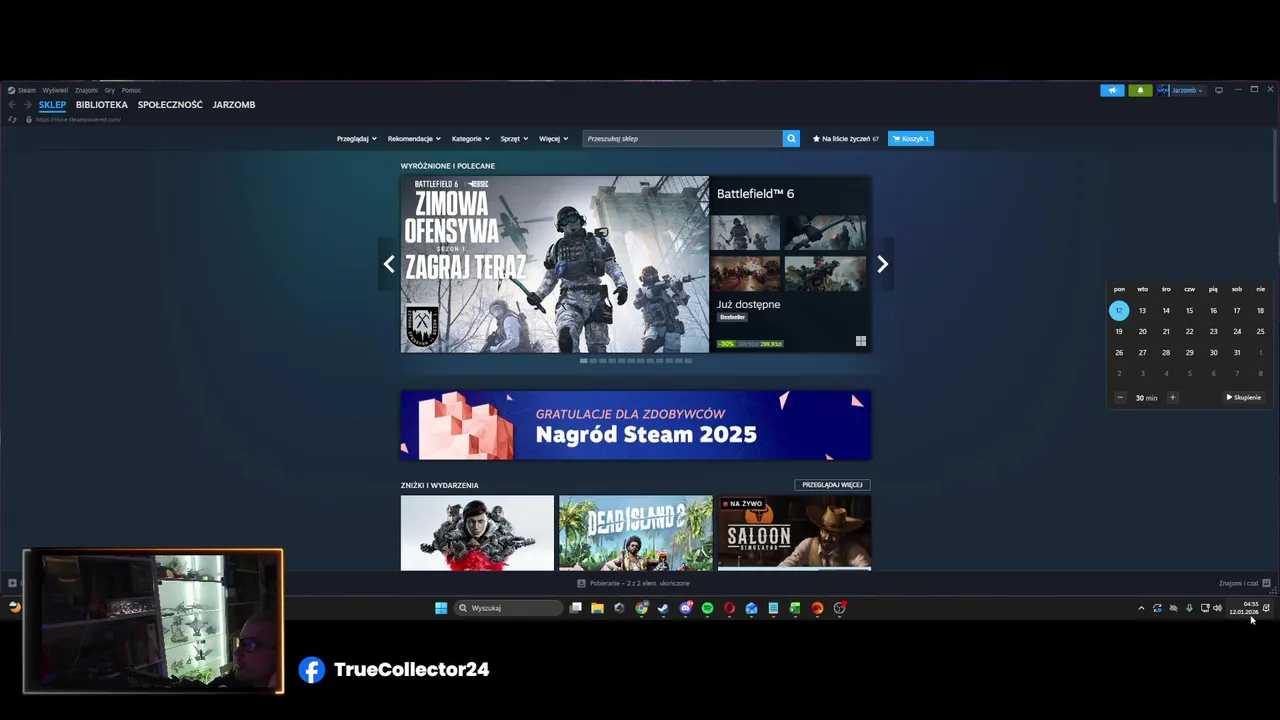Viewport: 1280px width, 720px height.
Task: Expand the Jarzomb account dropdown
Action: click(x=1187, y=90)
